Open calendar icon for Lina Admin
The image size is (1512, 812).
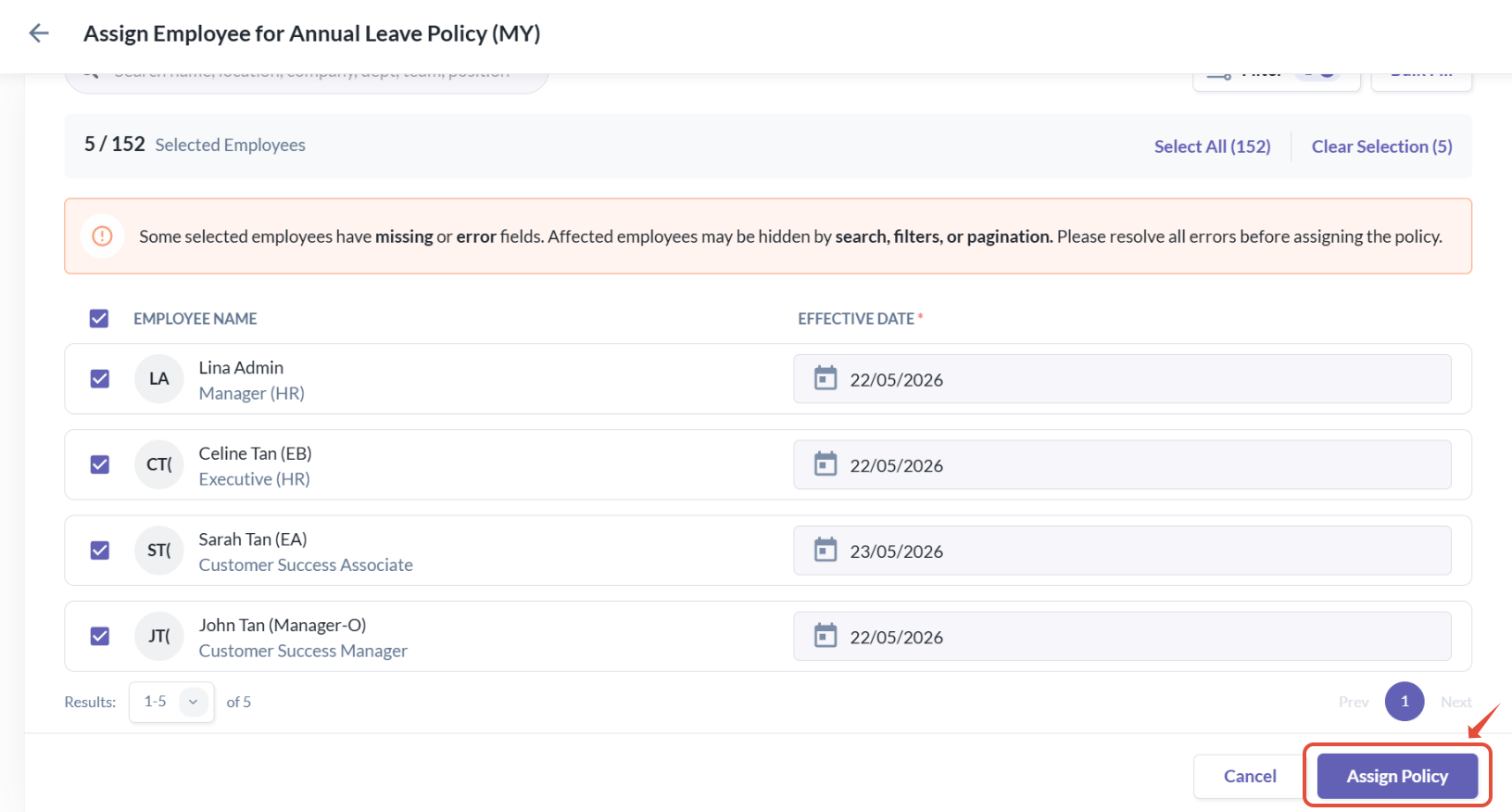click(x=825, y=378)
